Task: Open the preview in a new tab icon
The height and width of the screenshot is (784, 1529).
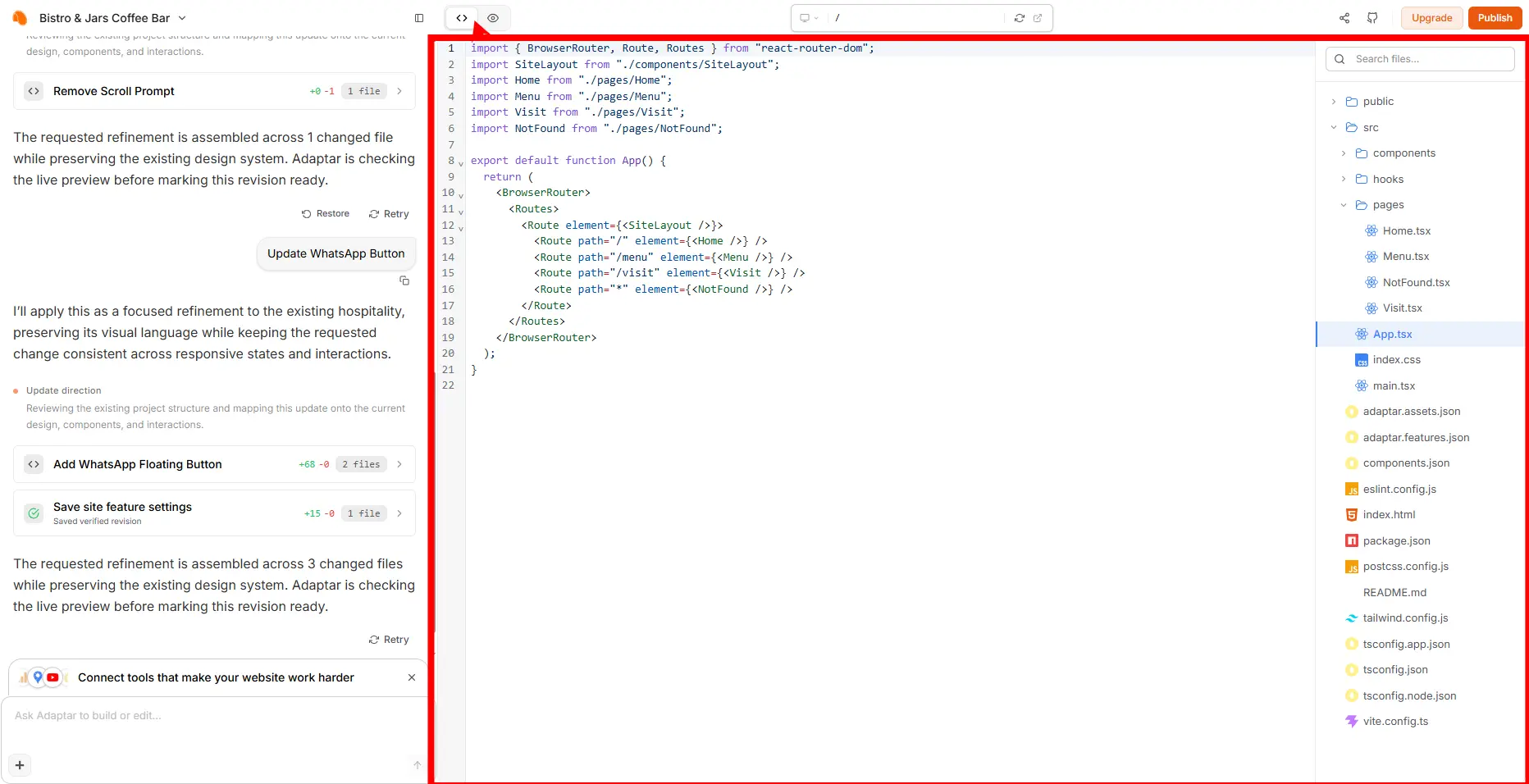Action: pyautogui.click(x=1038, y=18)
